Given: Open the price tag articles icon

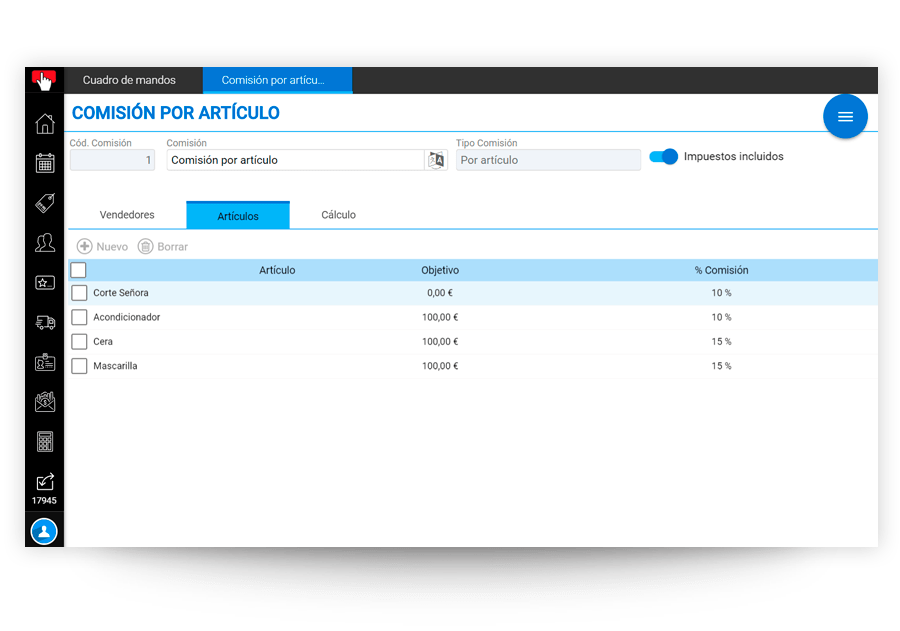Looking at the screenshot, I should (x=45, y=203).
